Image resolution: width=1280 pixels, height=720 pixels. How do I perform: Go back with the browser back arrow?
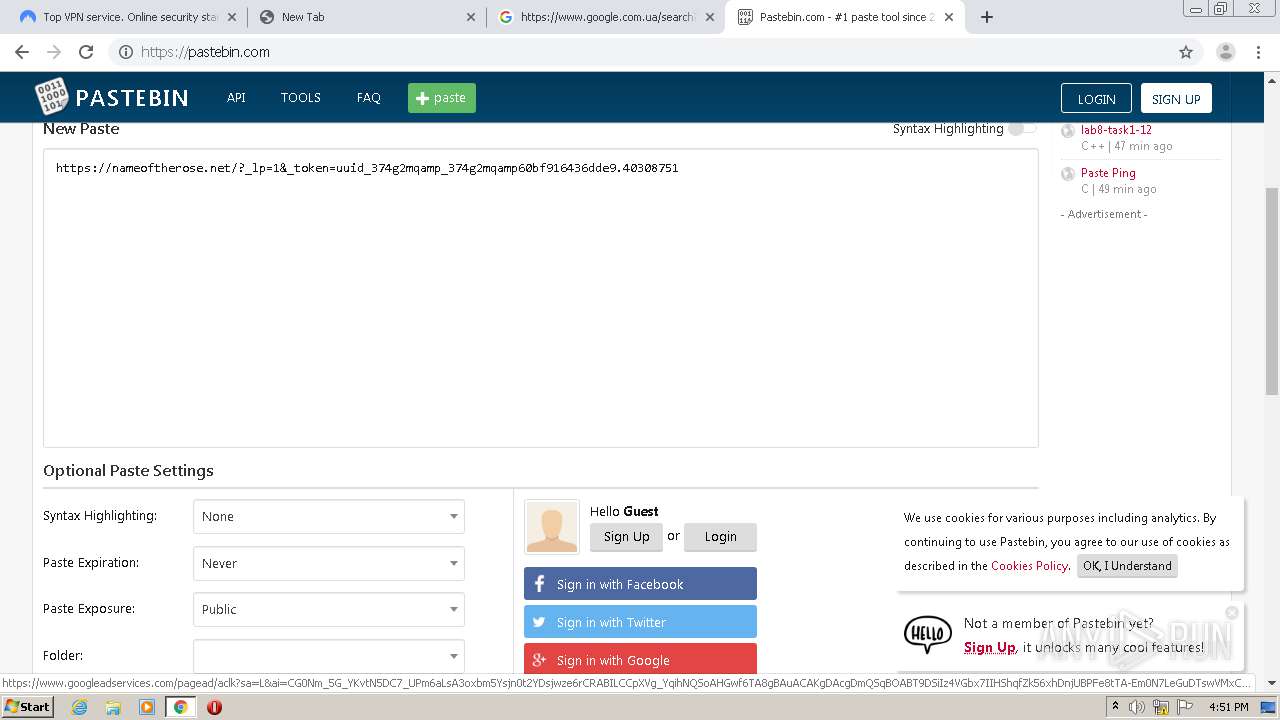[22, 52]
